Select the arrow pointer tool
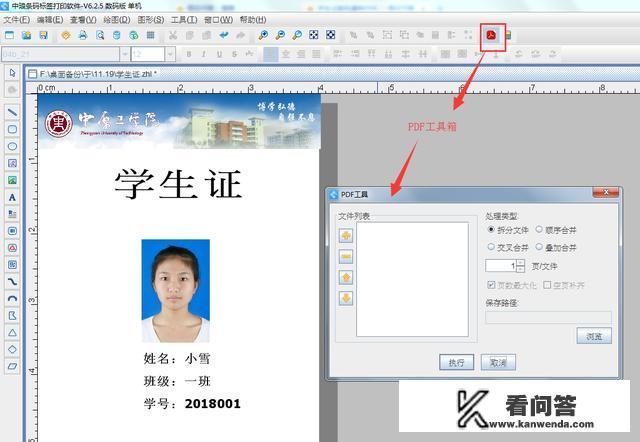Image resolution: width=640 pixels, height=442 pixels. click(12, 73)
